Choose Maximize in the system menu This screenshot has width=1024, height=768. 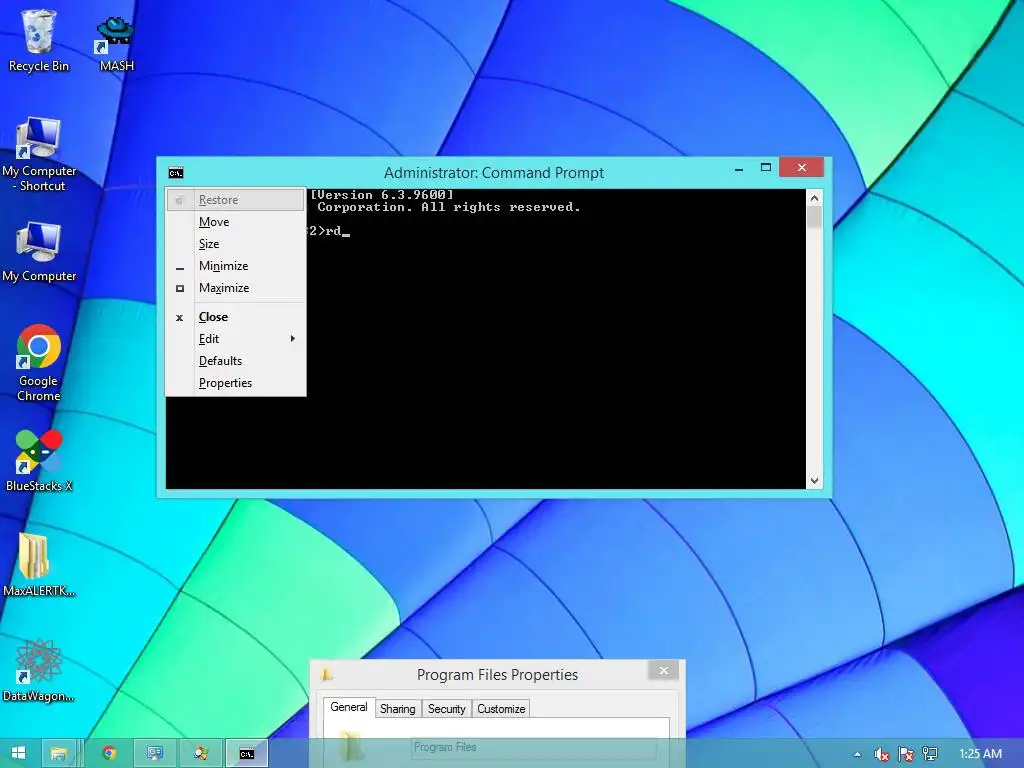pyautogui.click(x=236, y=288)
